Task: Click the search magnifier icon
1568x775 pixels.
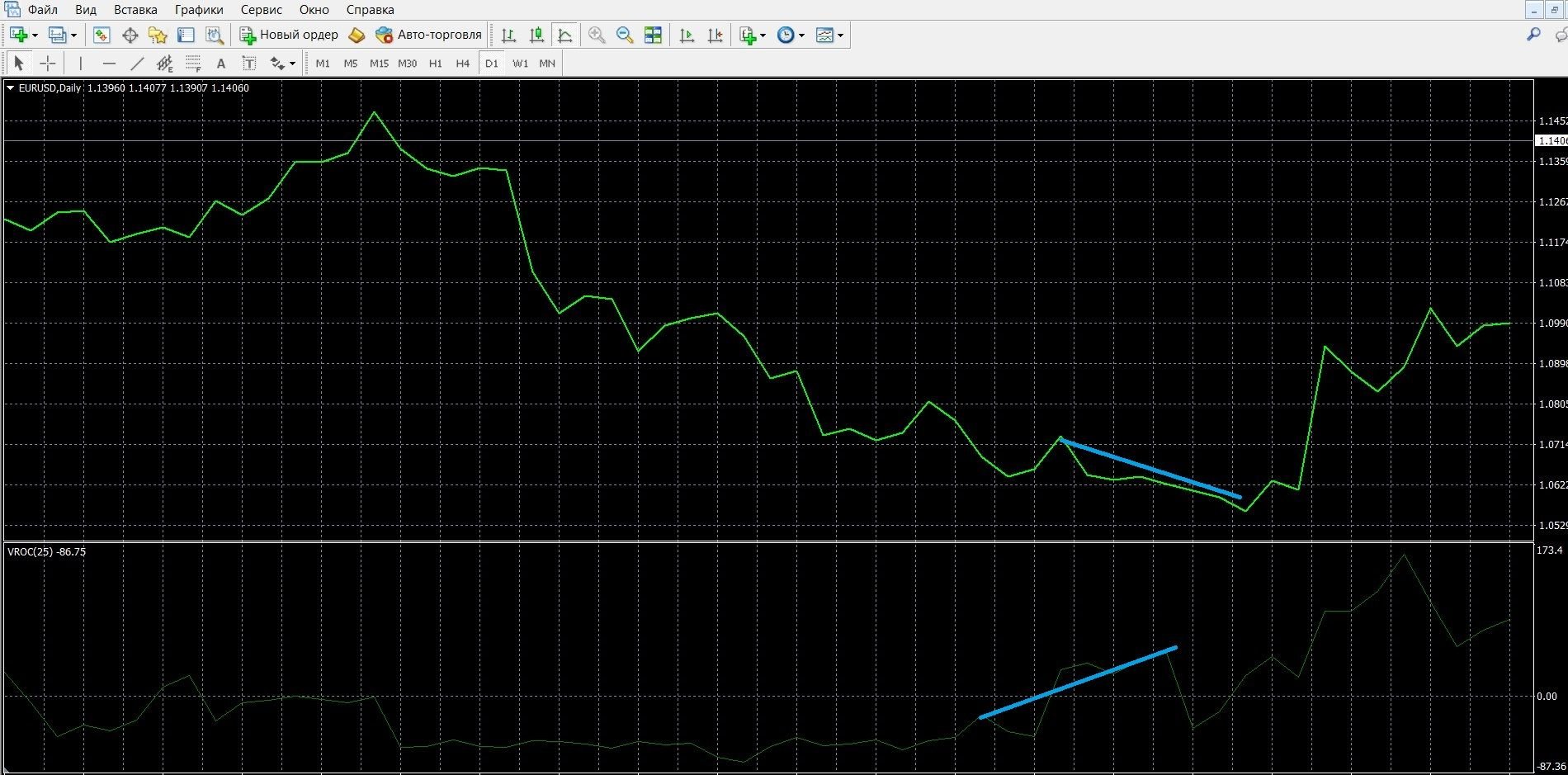Action: click(x=1533, y=35)
